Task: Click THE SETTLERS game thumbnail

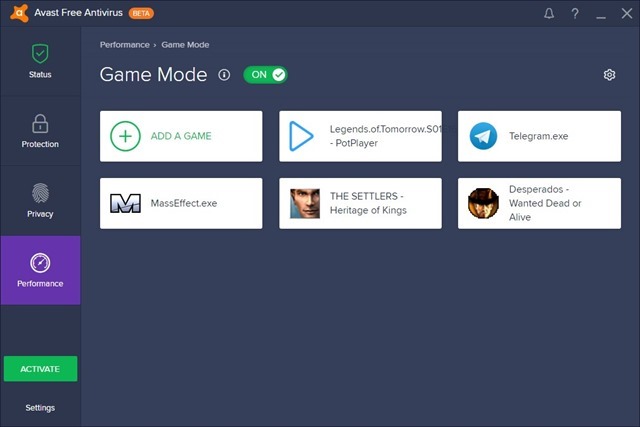Action: (304, 203)
